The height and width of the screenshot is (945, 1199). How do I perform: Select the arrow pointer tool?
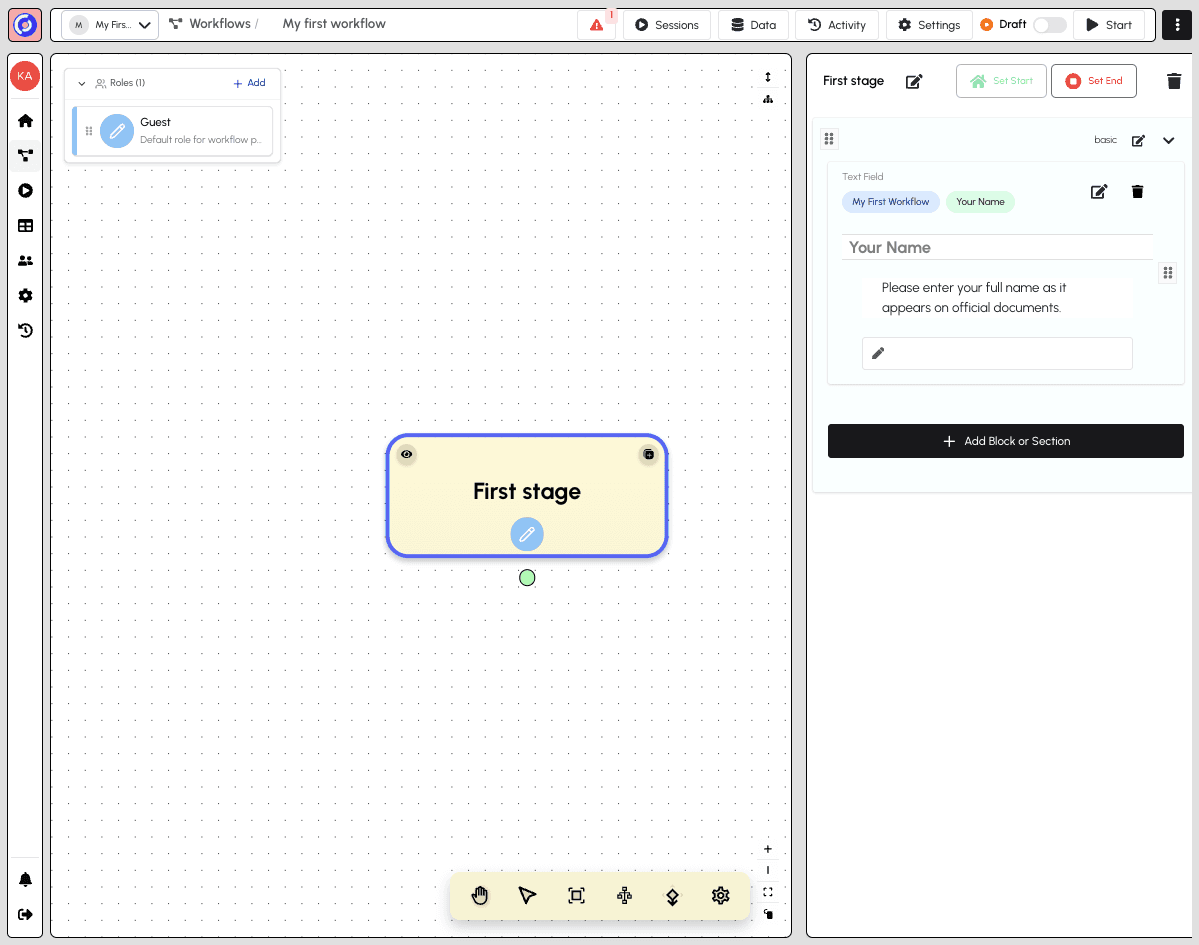[x=528, y=895]
